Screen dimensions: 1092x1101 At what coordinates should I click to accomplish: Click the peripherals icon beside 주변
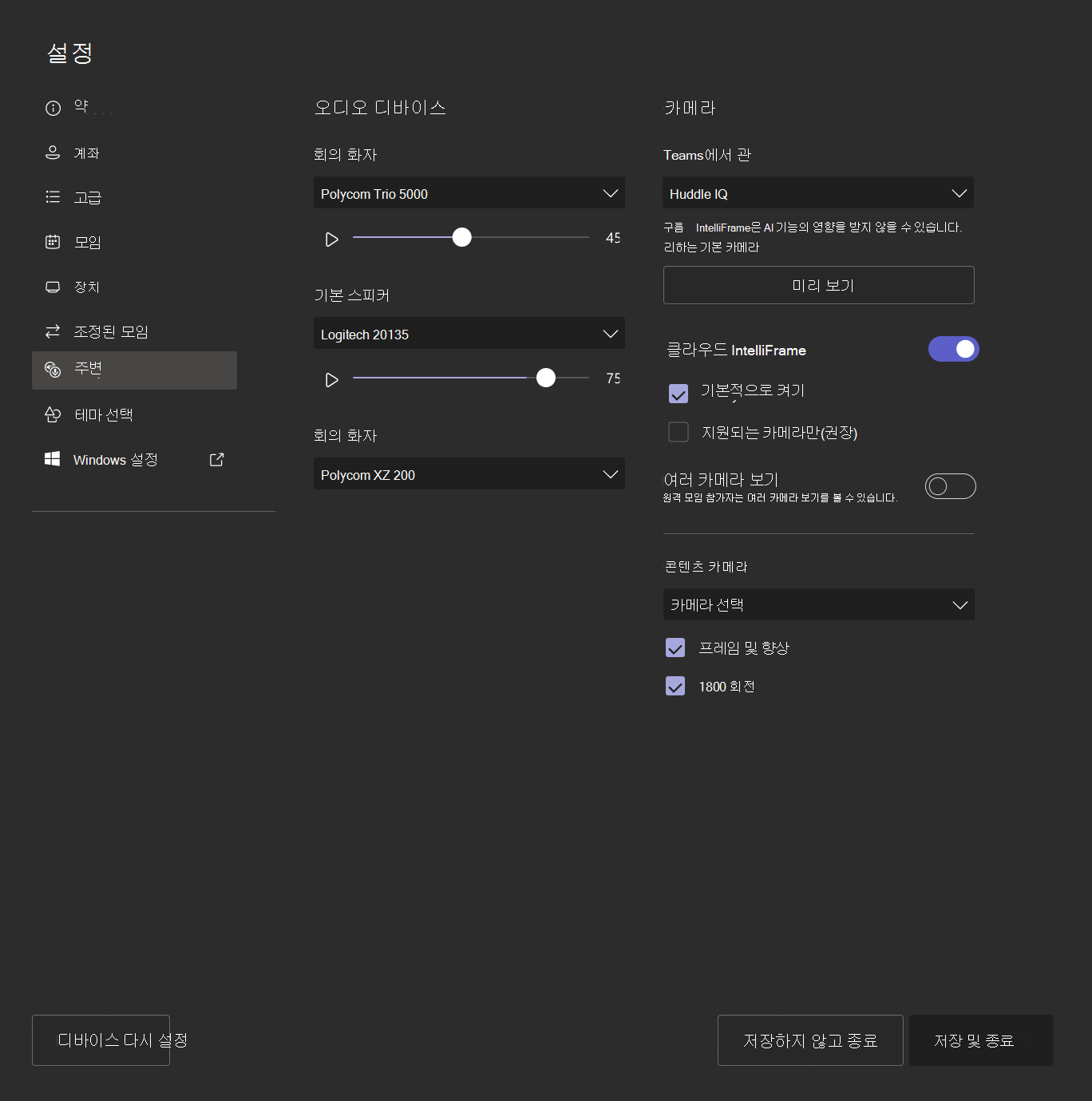tap(53, 370)
